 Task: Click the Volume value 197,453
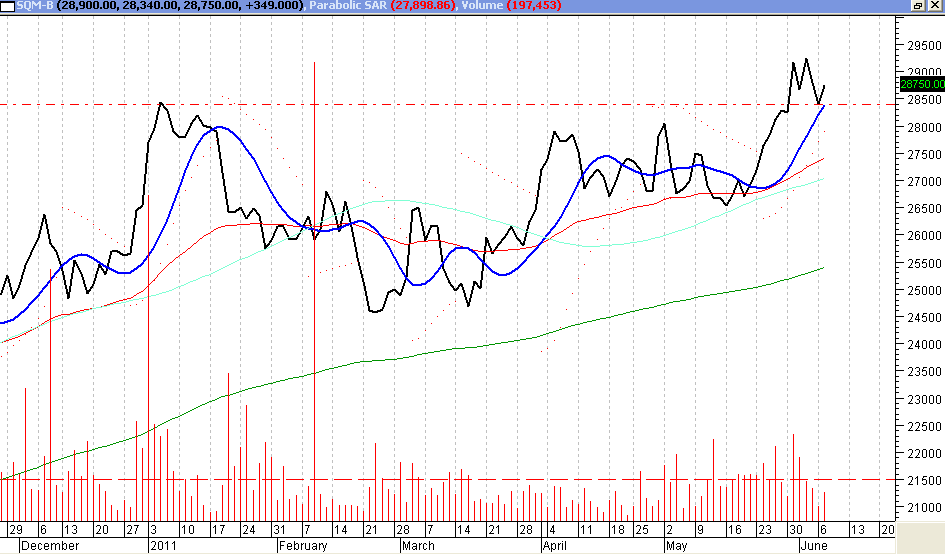click(533, 5)
